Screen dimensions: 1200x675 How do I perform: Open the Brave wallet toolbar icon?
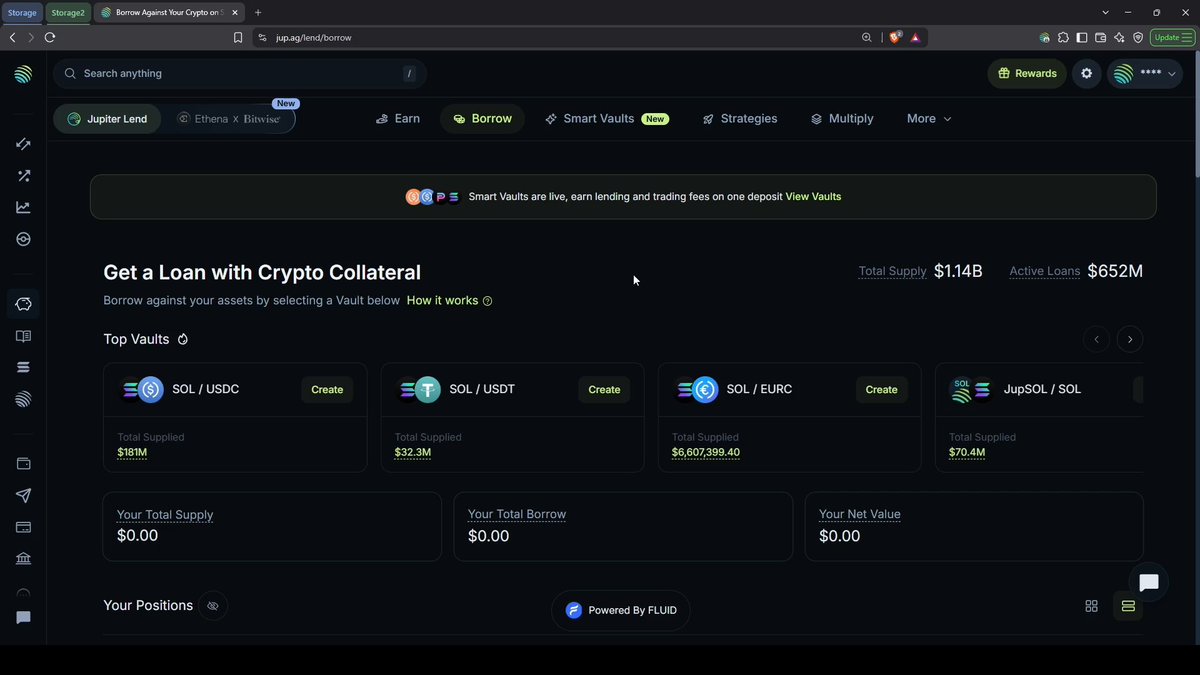click(x=1101, y=38)
